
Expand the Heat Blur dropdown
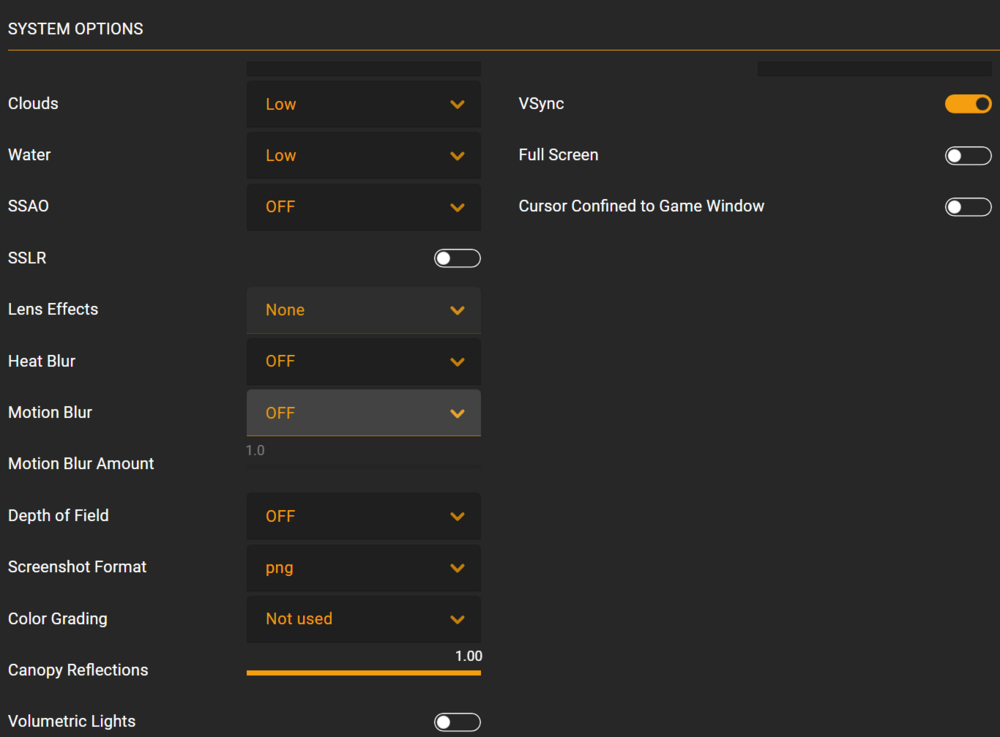click(x=363, y=361)
